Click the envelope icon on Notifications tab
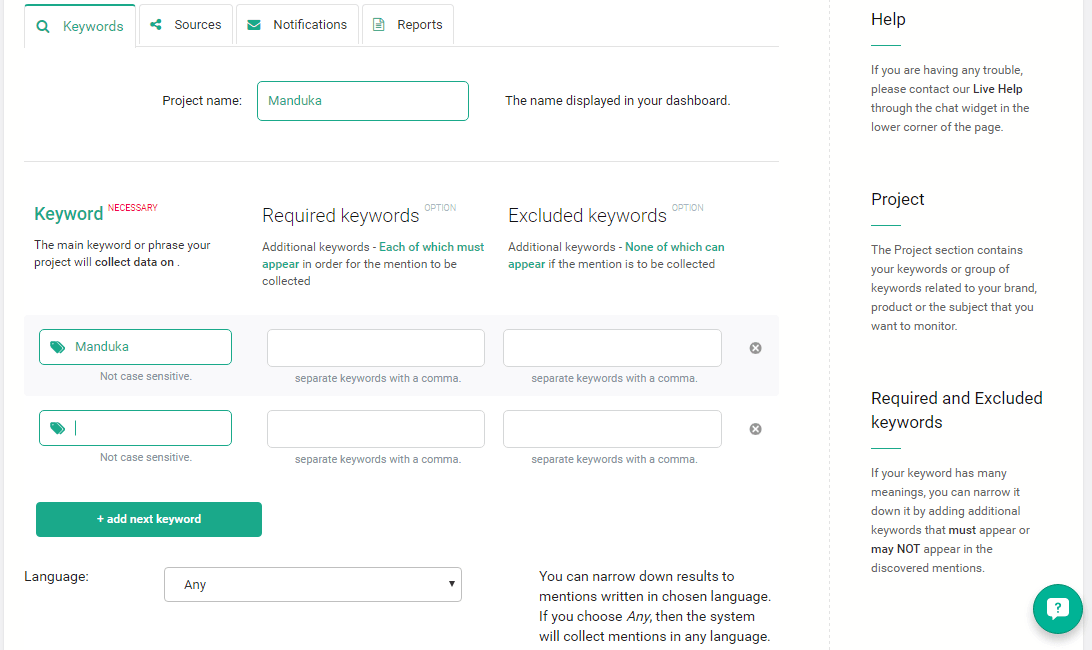Viewport: 1092px width, 650px height. (254, 25)
